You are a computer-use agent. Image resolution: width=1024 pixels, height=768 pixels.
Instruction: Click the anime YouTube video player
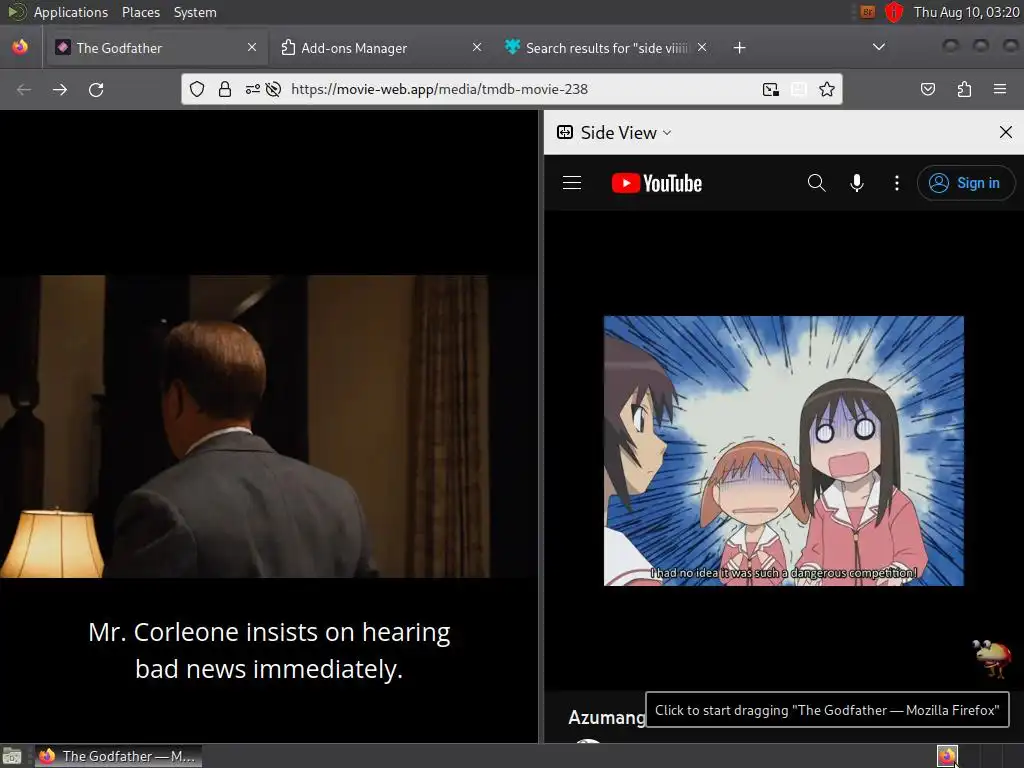(x=784, y=451)
